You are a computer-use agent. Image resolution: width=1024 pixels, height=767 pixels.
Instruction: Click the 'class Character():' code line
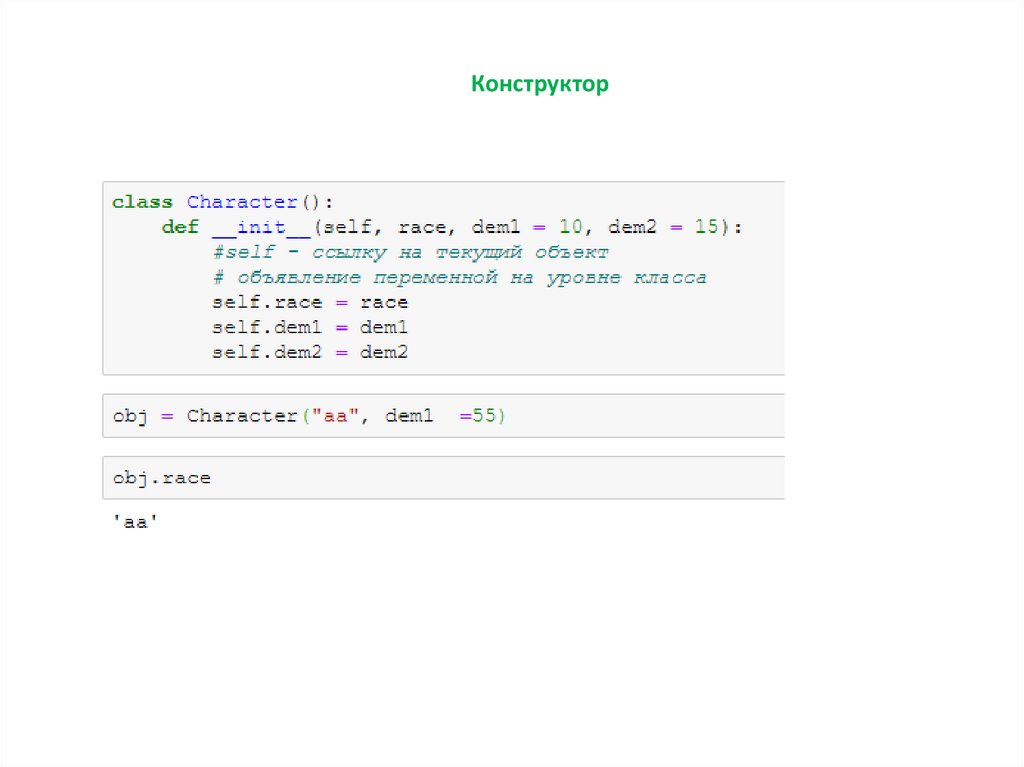[223, 202]
